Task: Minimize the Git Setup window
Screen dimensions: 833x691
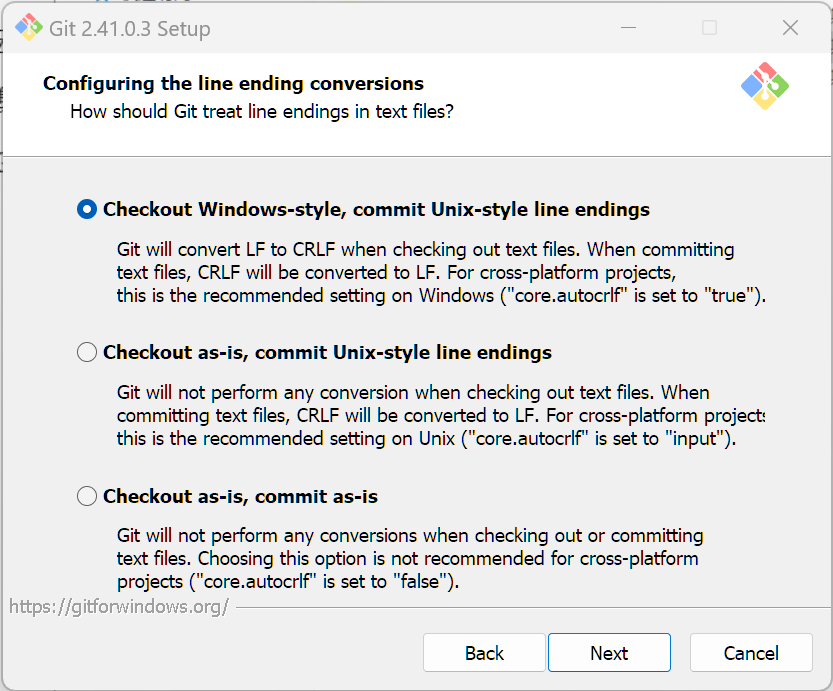Action: pyautogui.click(x=628, y=28)
